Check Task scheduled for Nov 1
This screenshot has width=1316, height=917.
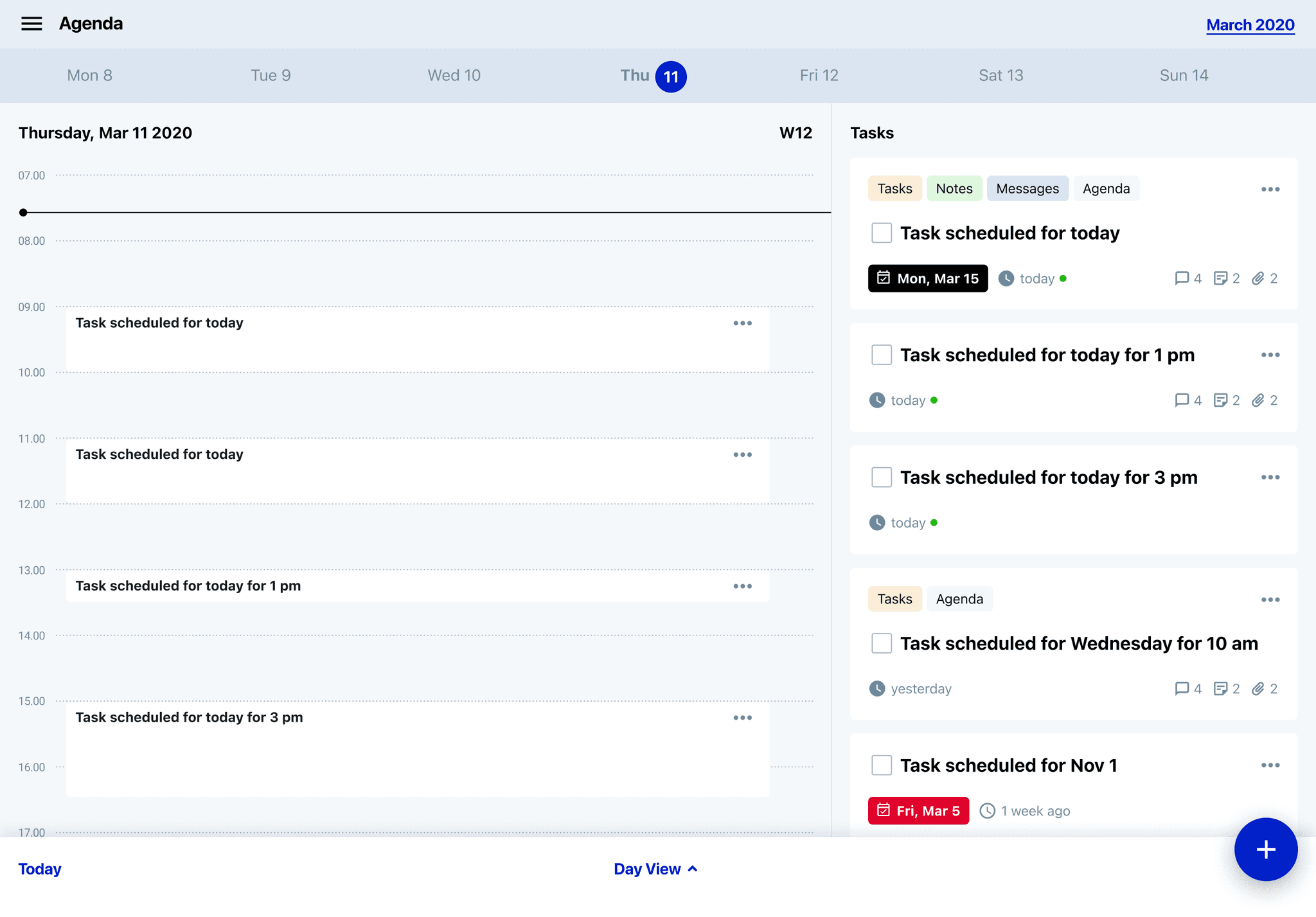click(881, 765)
